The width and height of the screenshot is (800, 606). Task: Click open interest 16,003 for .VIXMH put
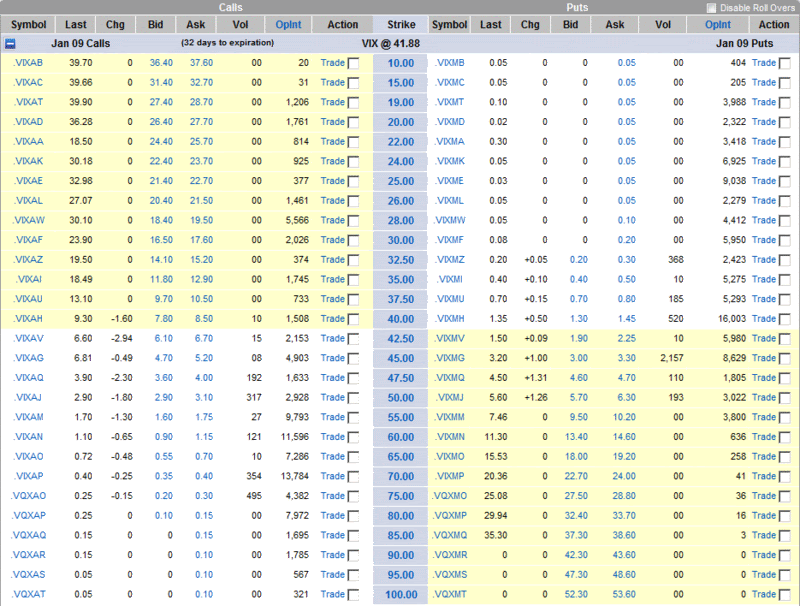732,319
